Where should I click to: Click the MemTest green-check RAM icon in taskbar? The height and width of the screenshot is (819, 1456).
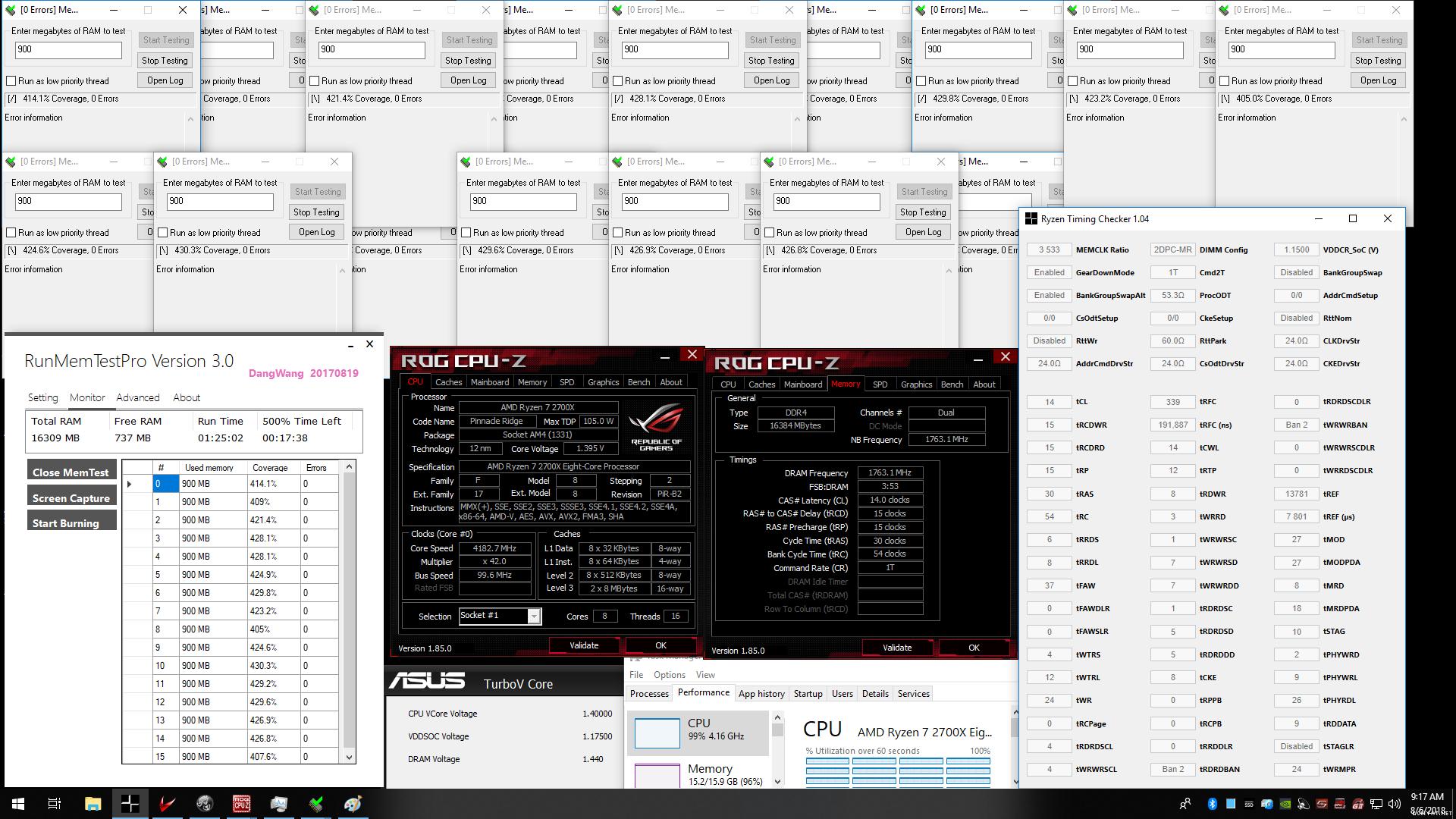tap(315, 804)
